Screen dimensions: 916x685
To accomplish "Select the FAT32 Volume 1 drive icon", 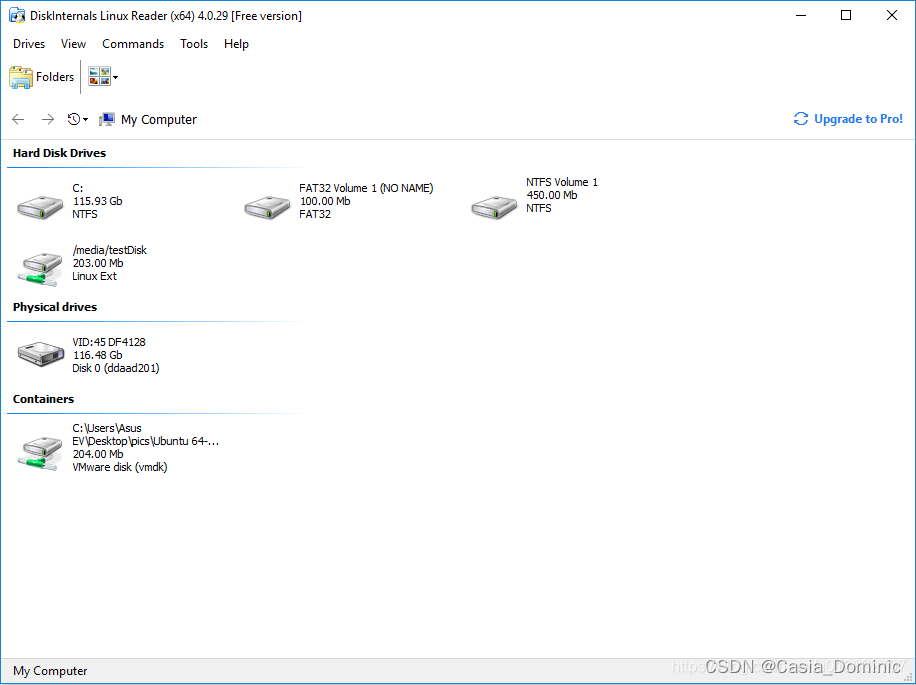I will 267,207.
